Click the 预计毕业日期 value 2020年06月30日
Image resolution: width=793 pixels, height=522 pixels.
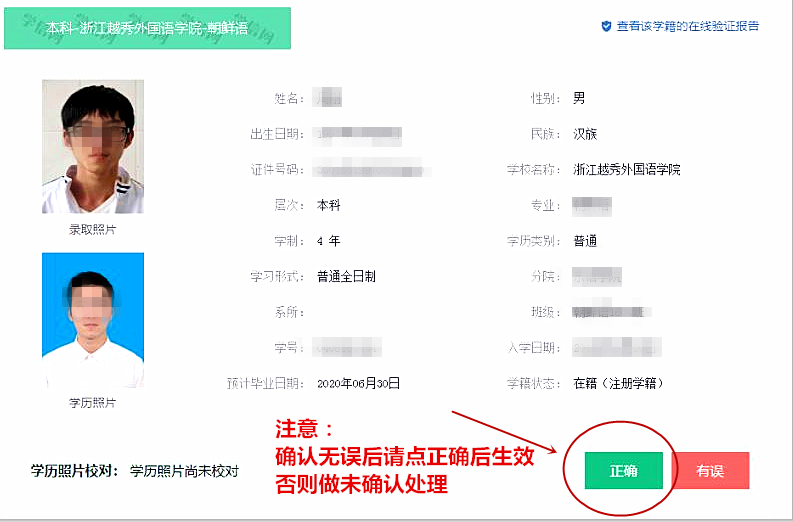click(x=359, y=383)
